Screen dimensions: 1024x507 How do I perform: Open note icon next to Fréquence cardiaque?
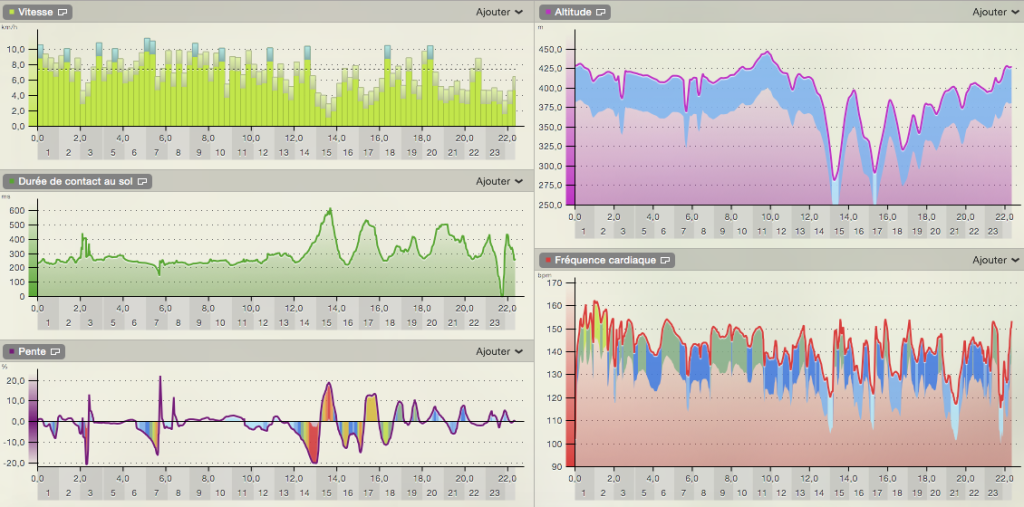665,260
